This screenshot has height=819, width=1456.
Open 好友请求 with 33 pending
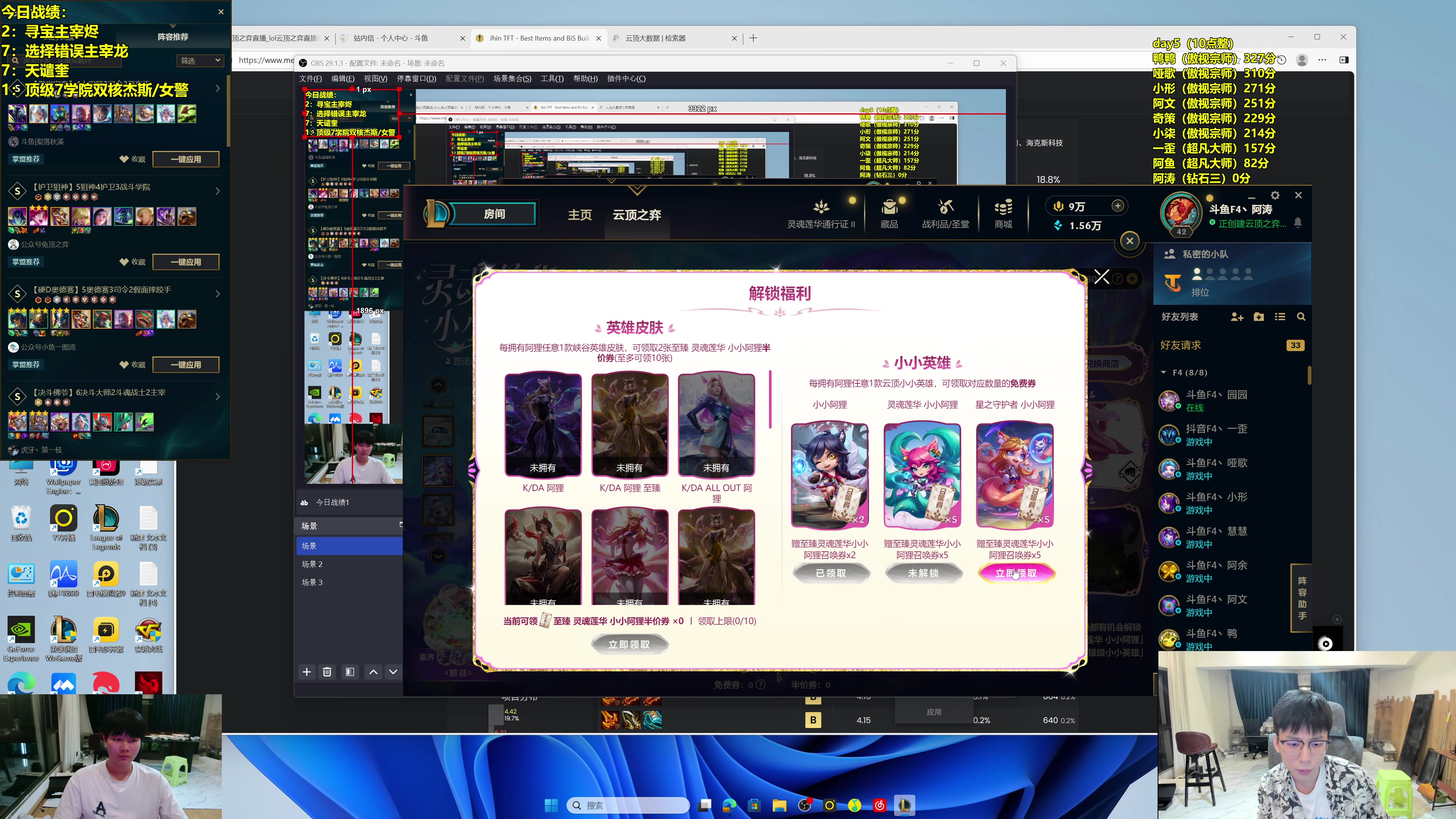click(1232, 345)
